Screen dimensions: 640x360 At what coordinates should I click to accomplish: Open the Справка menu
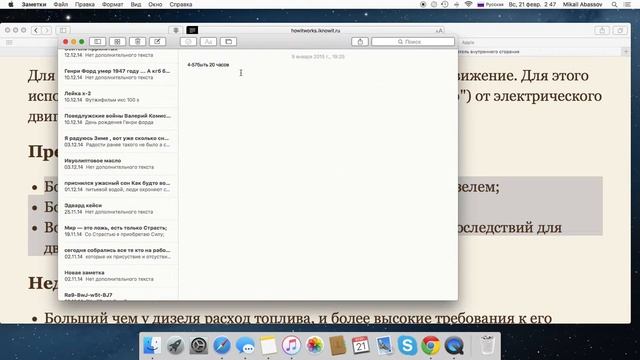[x=181, y=4]
